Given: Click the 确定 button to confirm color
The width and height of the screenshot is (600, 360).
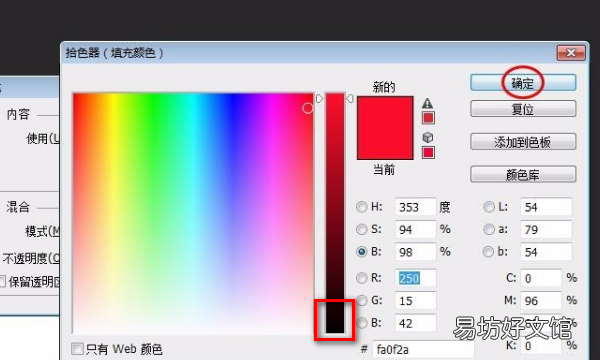Looking at the screenshot, I should [523, 83].
